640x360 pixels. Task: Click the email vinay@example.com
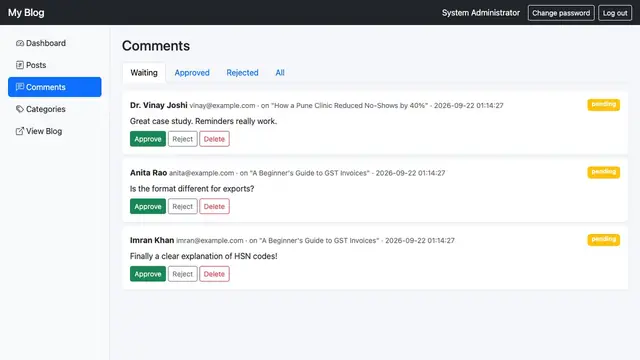click(222, 105)
